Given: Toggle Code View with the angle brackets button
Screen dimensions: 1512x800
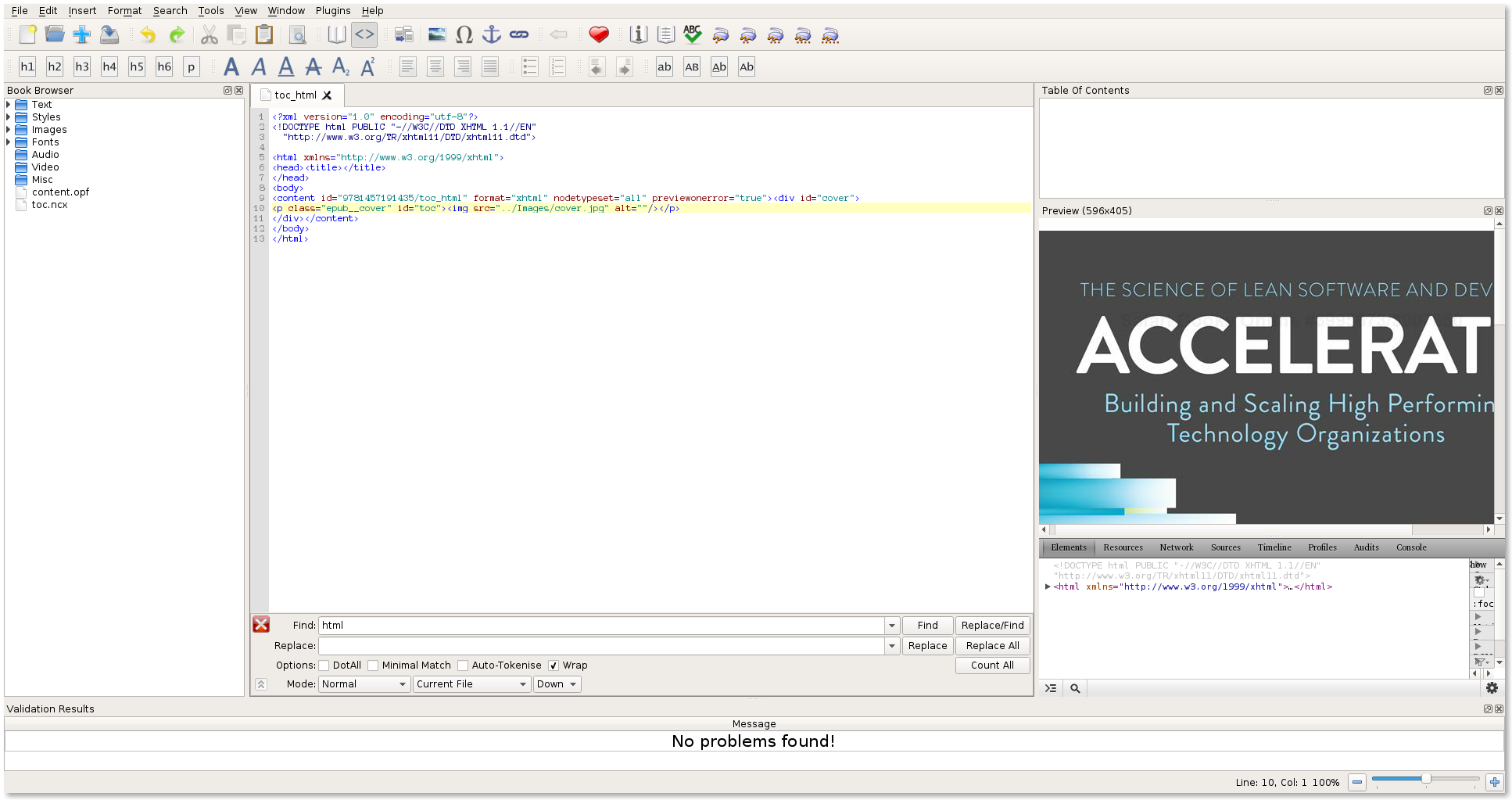Looking at the screenshot, I should point(364,34).
